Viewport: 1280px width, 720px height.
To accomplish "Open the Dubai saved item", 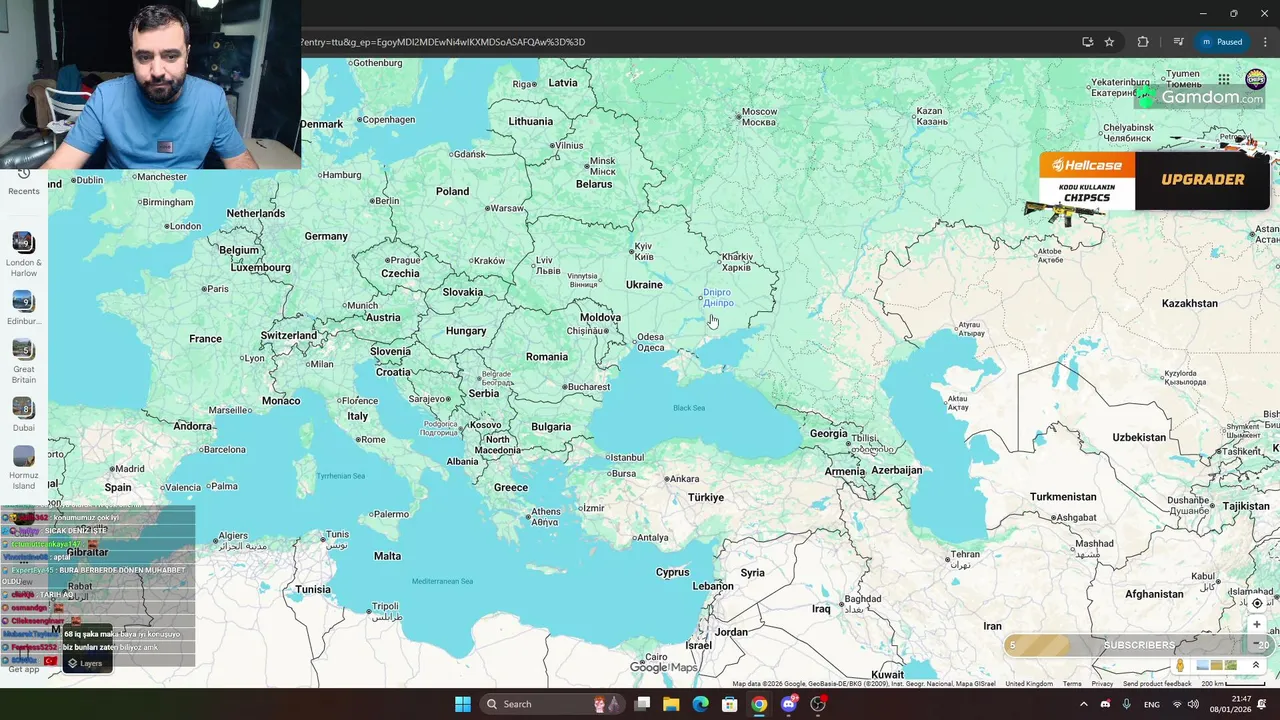I will click(x=24, y=415).
